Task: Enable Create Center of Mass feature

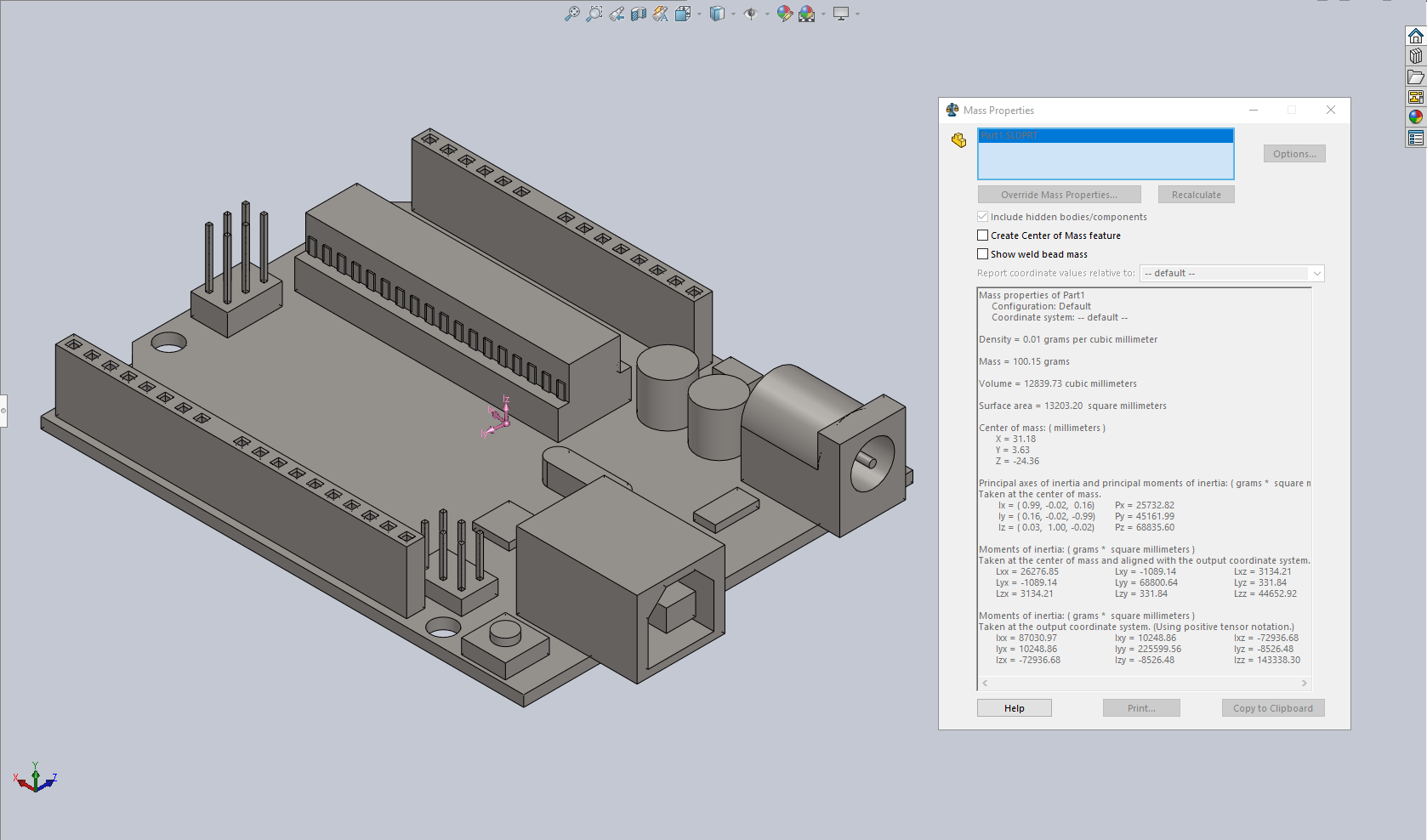Action: pos(983,236)
